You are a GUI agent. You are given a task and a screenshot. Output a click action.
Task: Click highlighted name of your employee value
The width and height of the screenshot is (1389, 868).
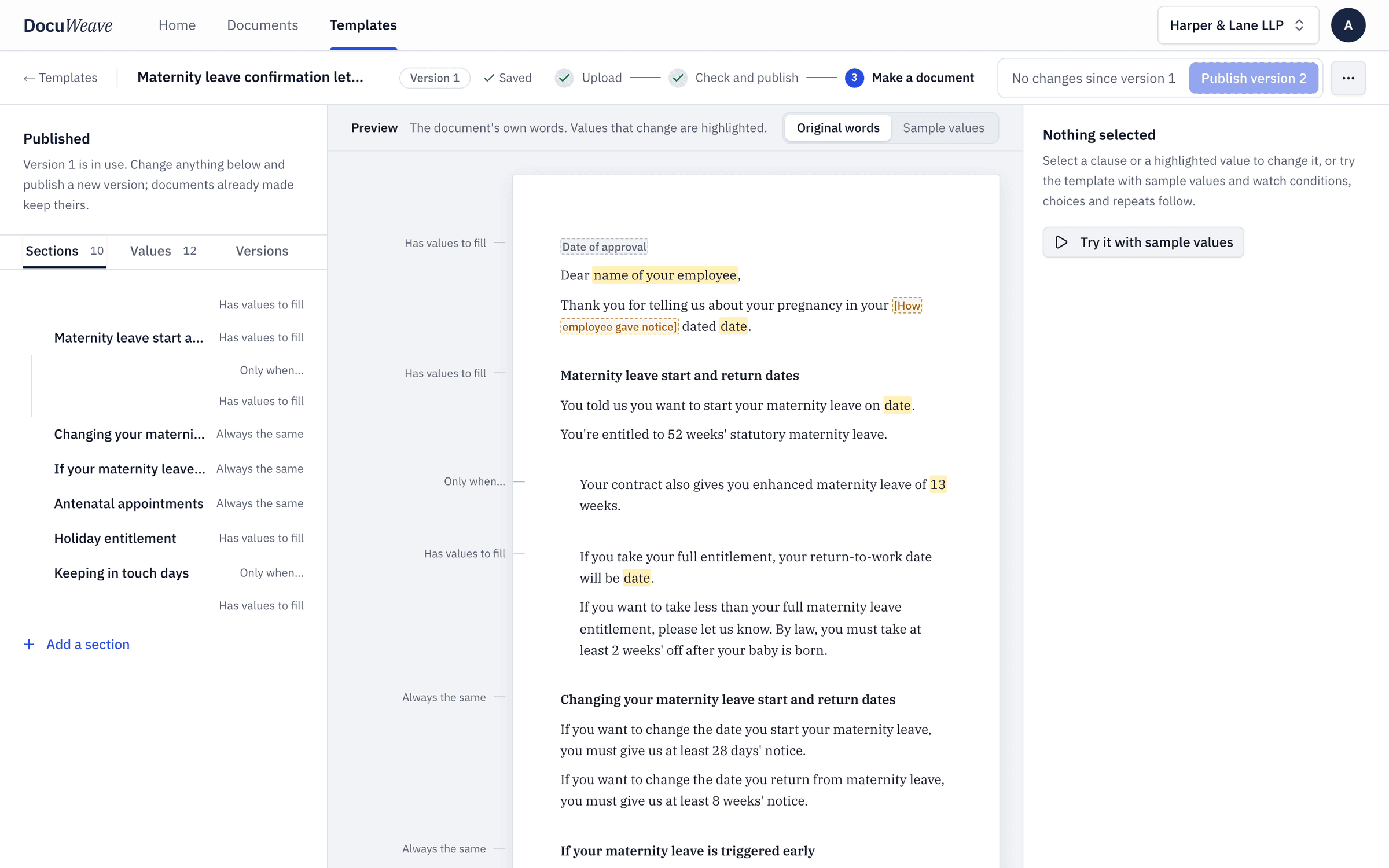click(x=665, y=275)
